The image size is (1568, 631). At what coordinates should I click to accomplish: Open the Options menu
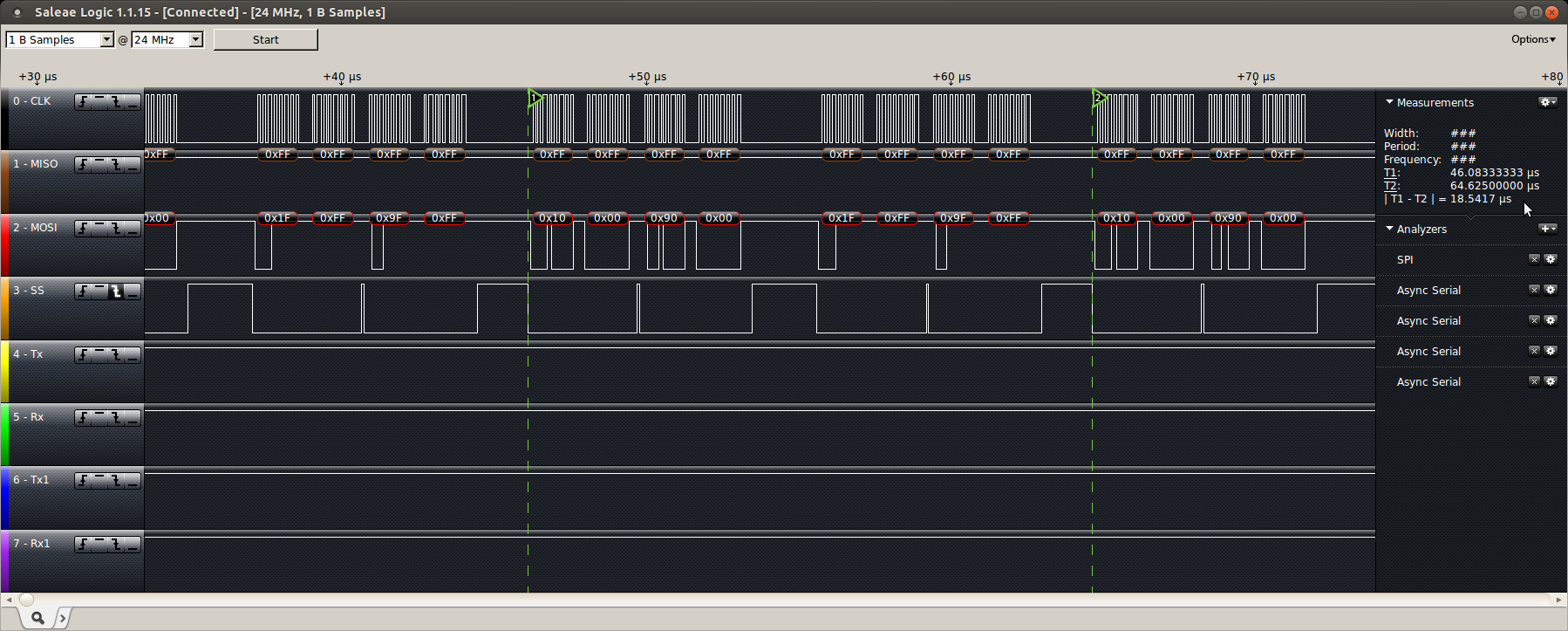click(1533, 39)
